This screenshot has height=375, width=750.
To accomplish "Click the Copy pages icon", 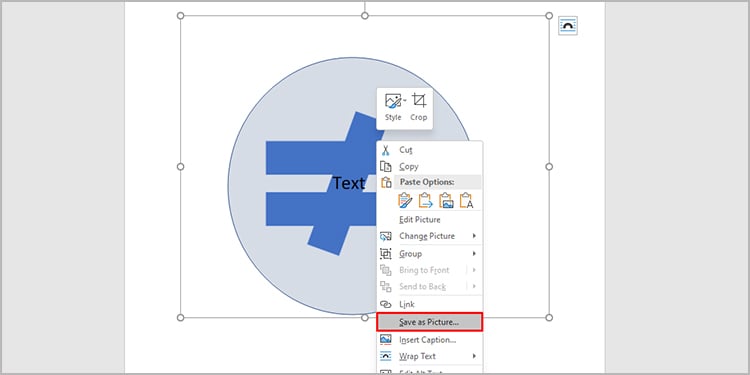I will (x=386, y=166).
